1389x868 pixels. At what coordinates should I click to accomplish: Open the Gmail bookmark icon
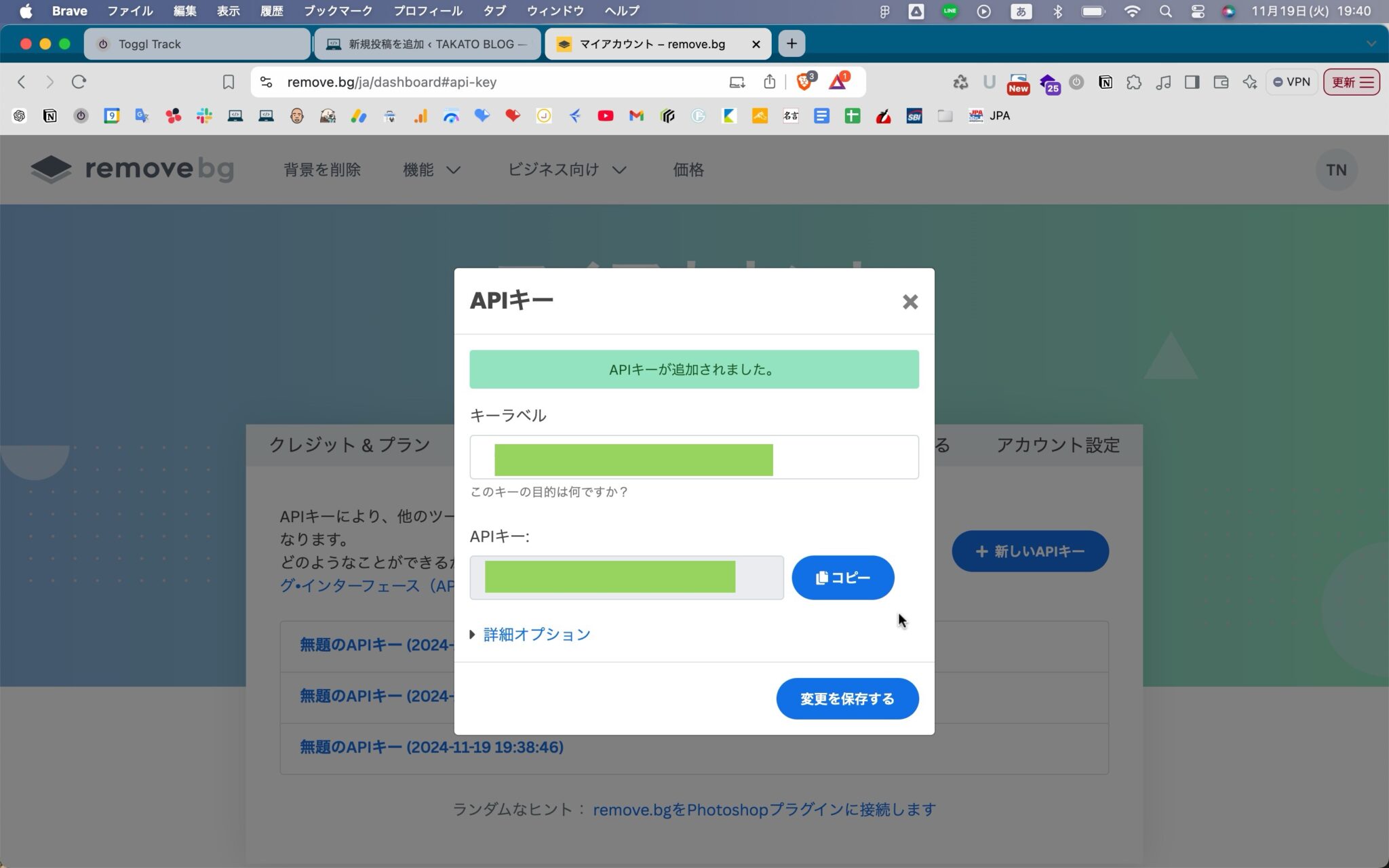point(636,115)
